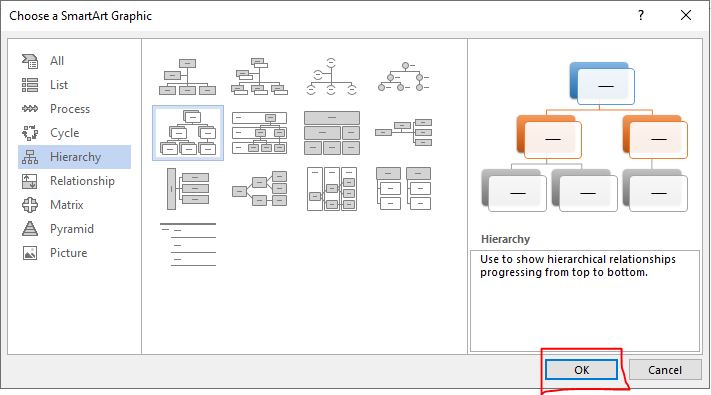711x395 pixels.
Task: Pick the Half Circle Organization Chart layout
Action: [331, 77]
